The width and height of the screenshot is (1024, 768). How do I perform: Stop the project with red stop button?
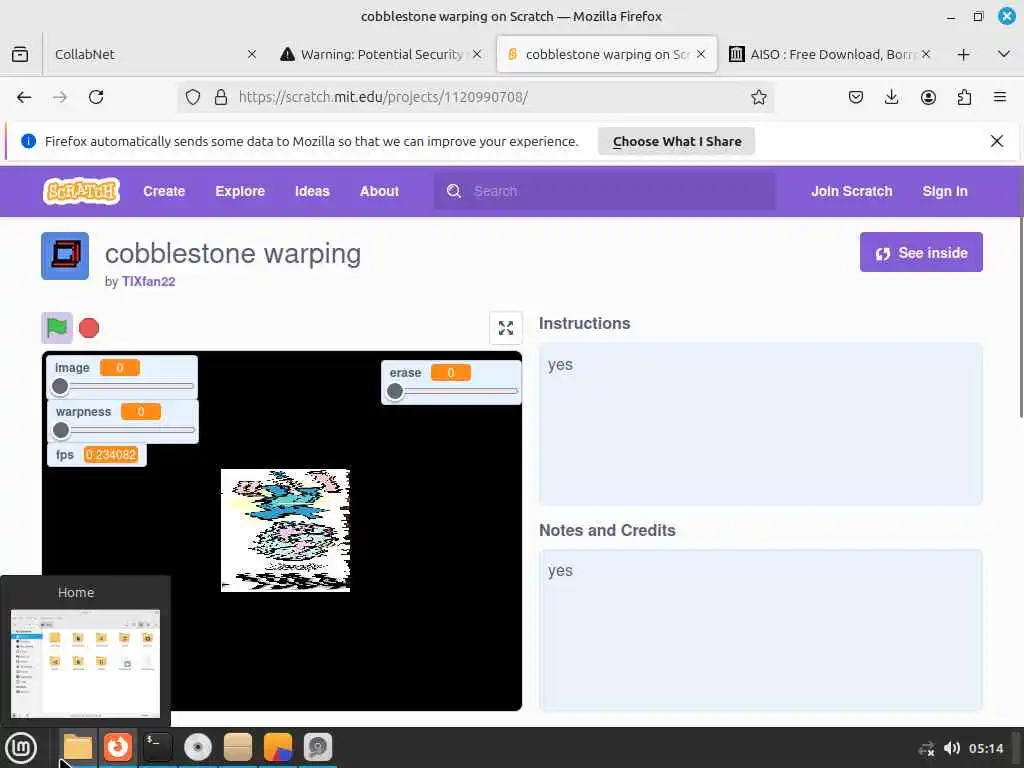[89, 328]
